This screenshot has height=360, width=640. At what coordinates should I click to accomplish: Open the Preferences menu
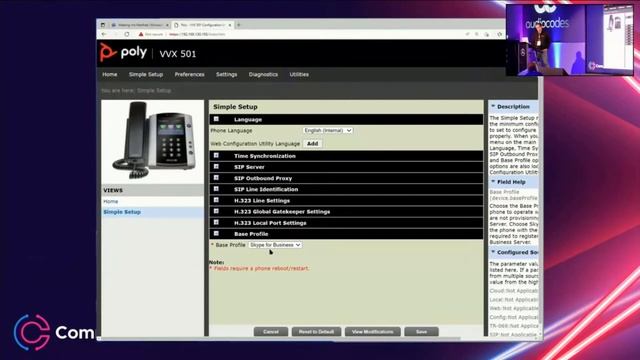189,74
